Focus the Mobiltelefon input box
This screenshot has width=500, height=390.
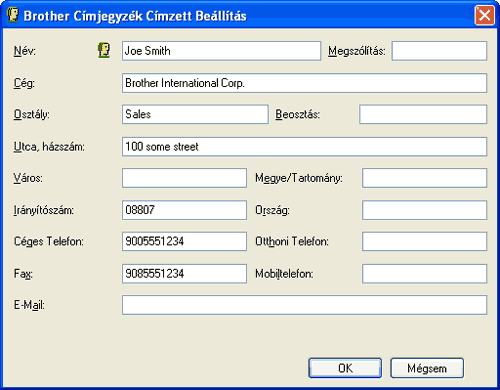click(425, 274)
